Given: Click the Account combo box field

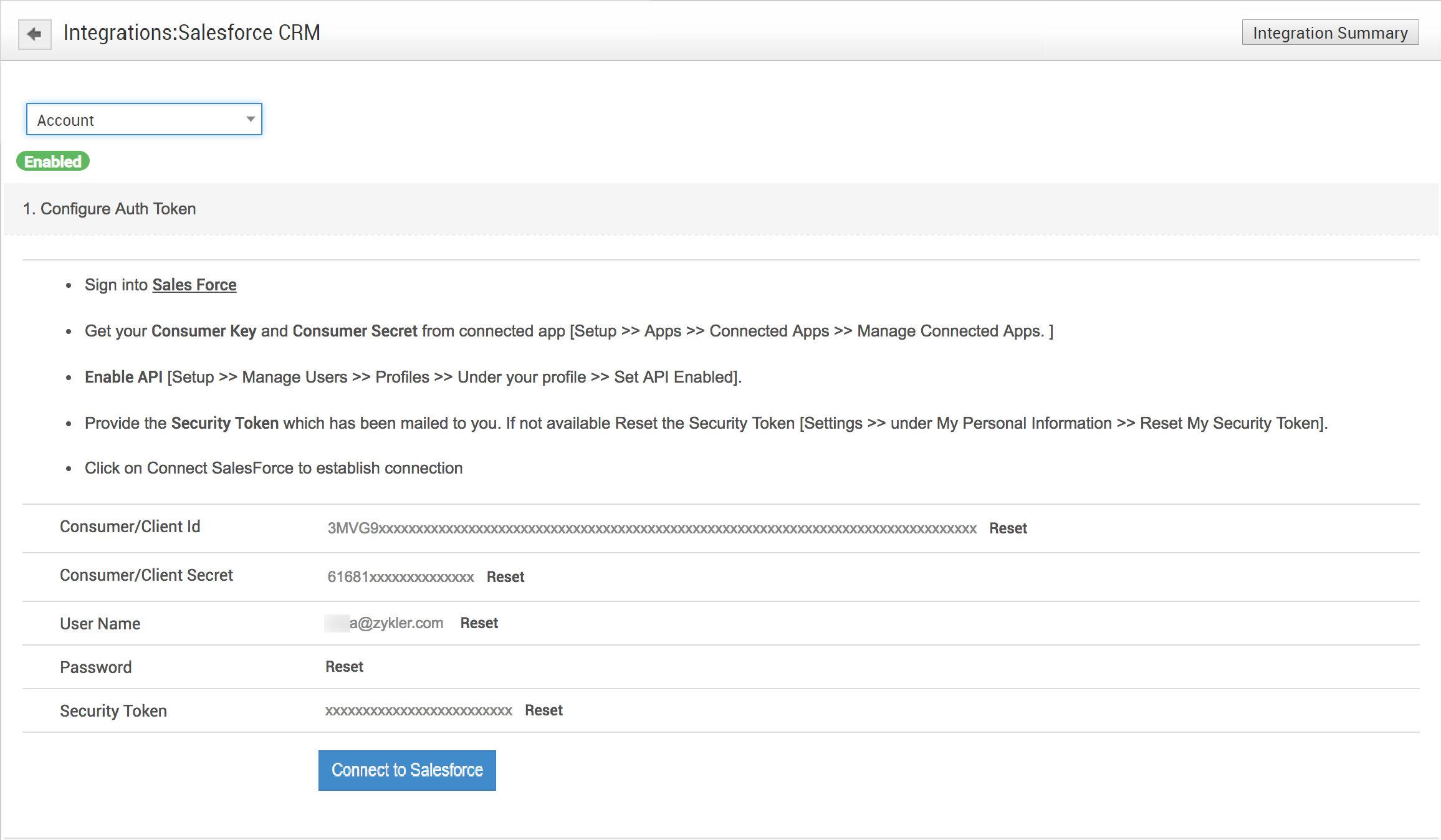Looking at the screenshot, I should [134, 120].
